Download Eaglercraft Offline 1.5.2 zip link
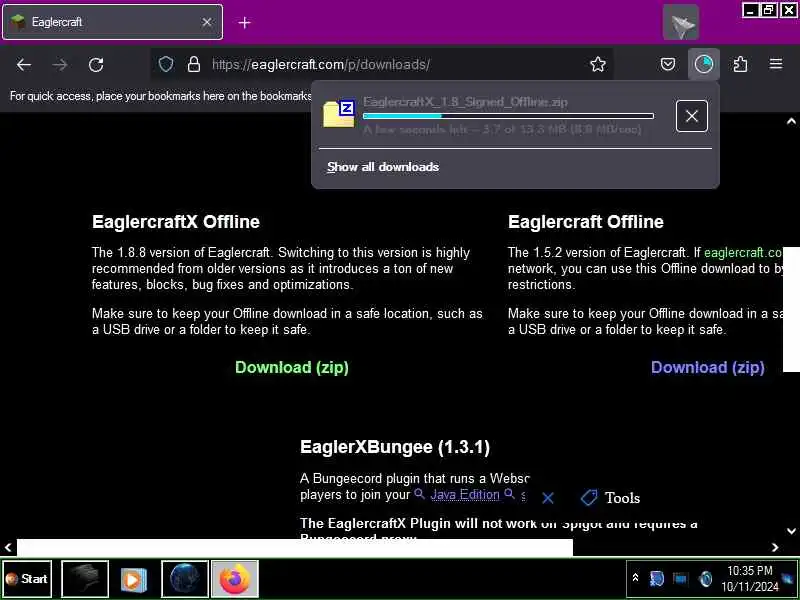The height and width of the screenshot is (600, 800). pyautogui.click(x=708, y=367)
